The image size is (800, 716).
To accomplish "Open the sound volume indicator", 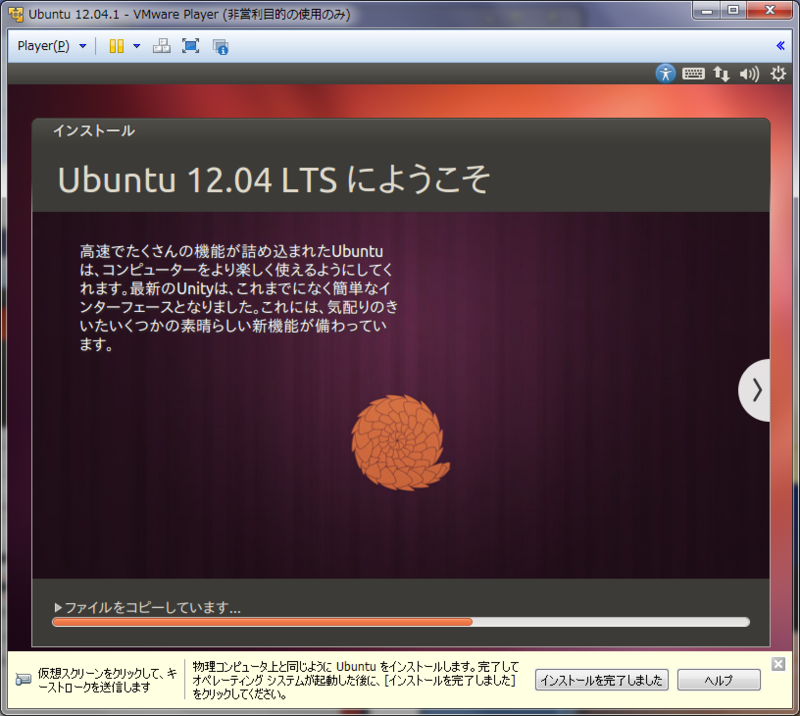I will pos(748,73).
